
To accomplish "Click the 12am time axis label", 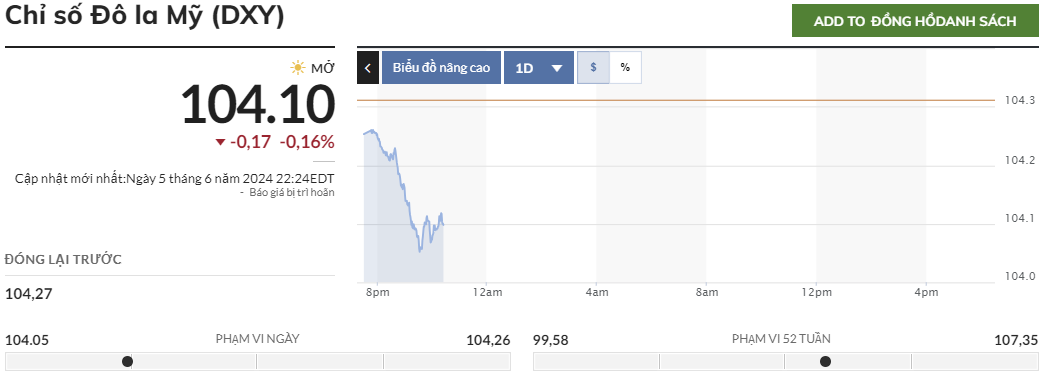I will point(486,293).
